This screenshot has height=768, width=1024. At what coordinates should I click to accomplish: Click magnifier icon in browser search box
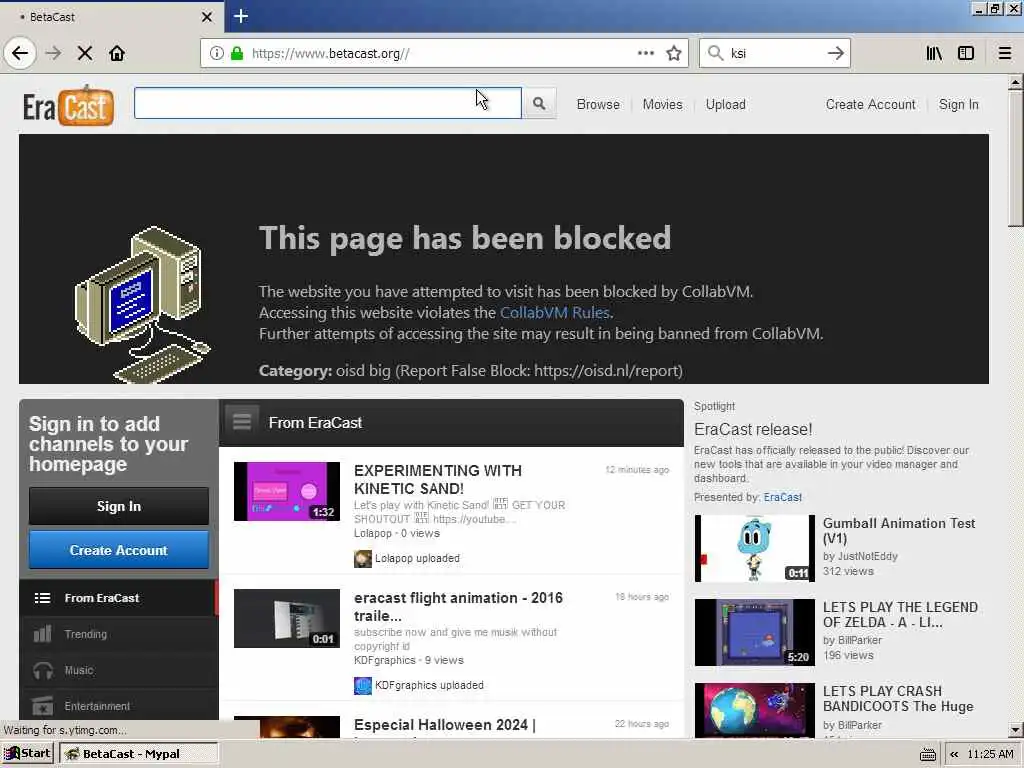[716, 53]
